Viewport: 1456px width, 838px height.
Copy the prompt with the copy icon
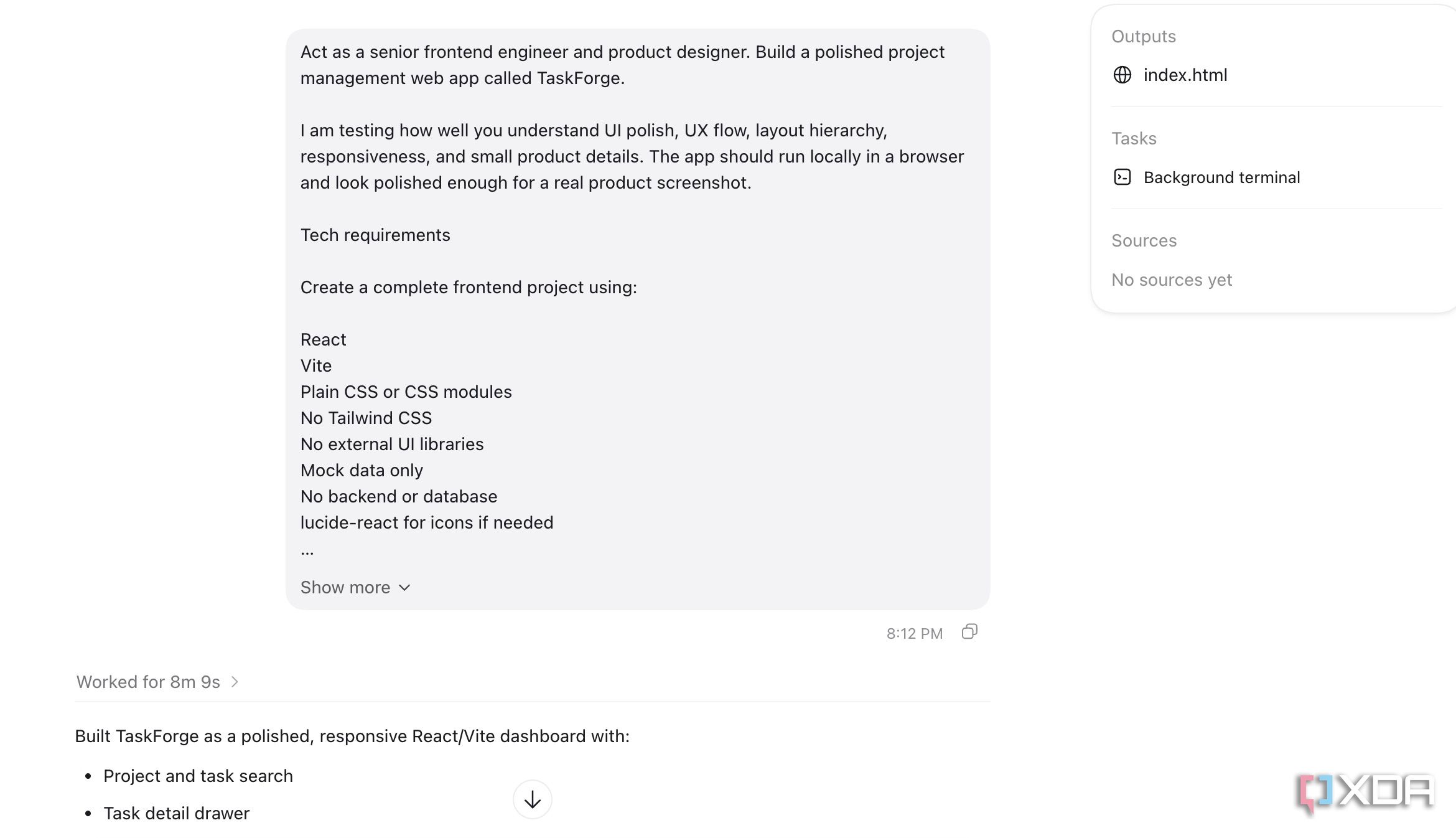969,632
